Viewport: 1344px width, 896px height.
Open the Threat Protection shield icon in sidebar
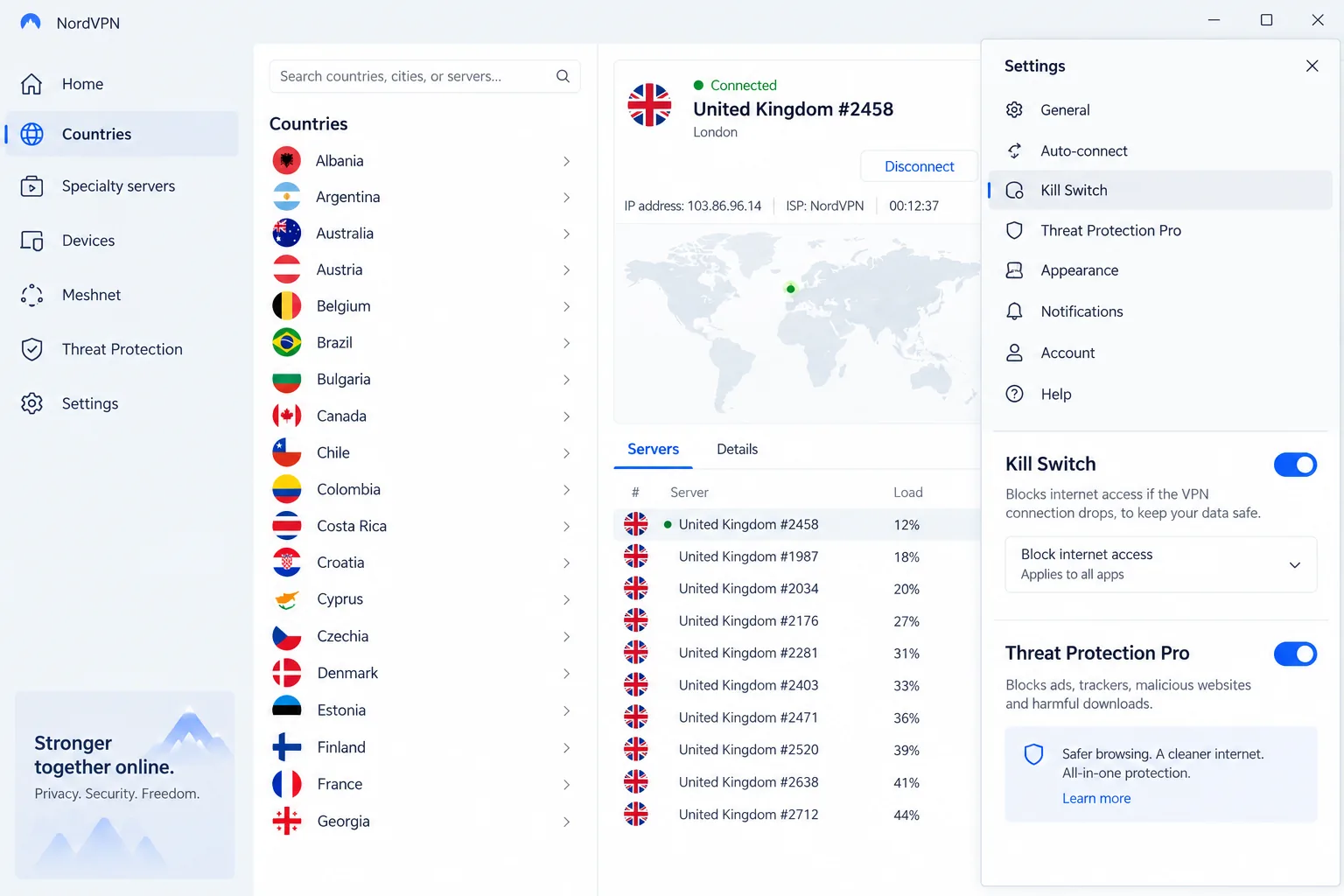point(31,349)
